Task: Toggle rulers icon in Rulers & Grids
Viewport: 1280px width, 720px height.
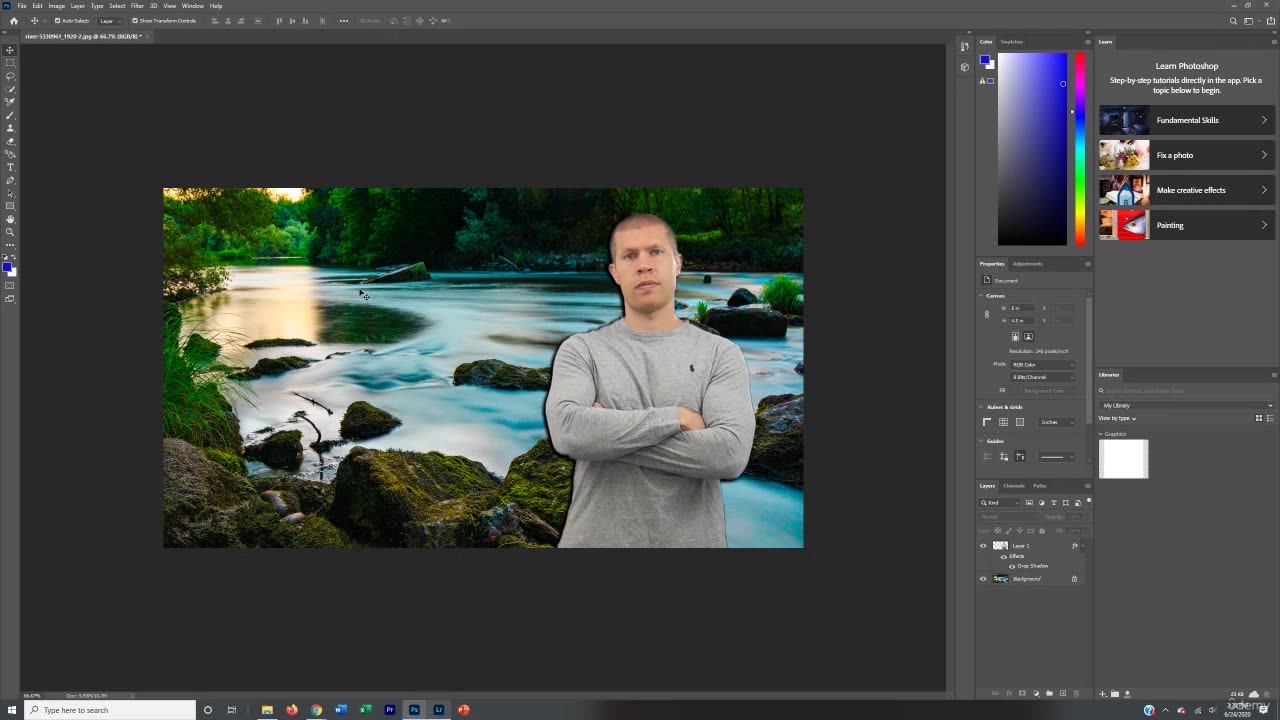Action: [x=987, y=422]
